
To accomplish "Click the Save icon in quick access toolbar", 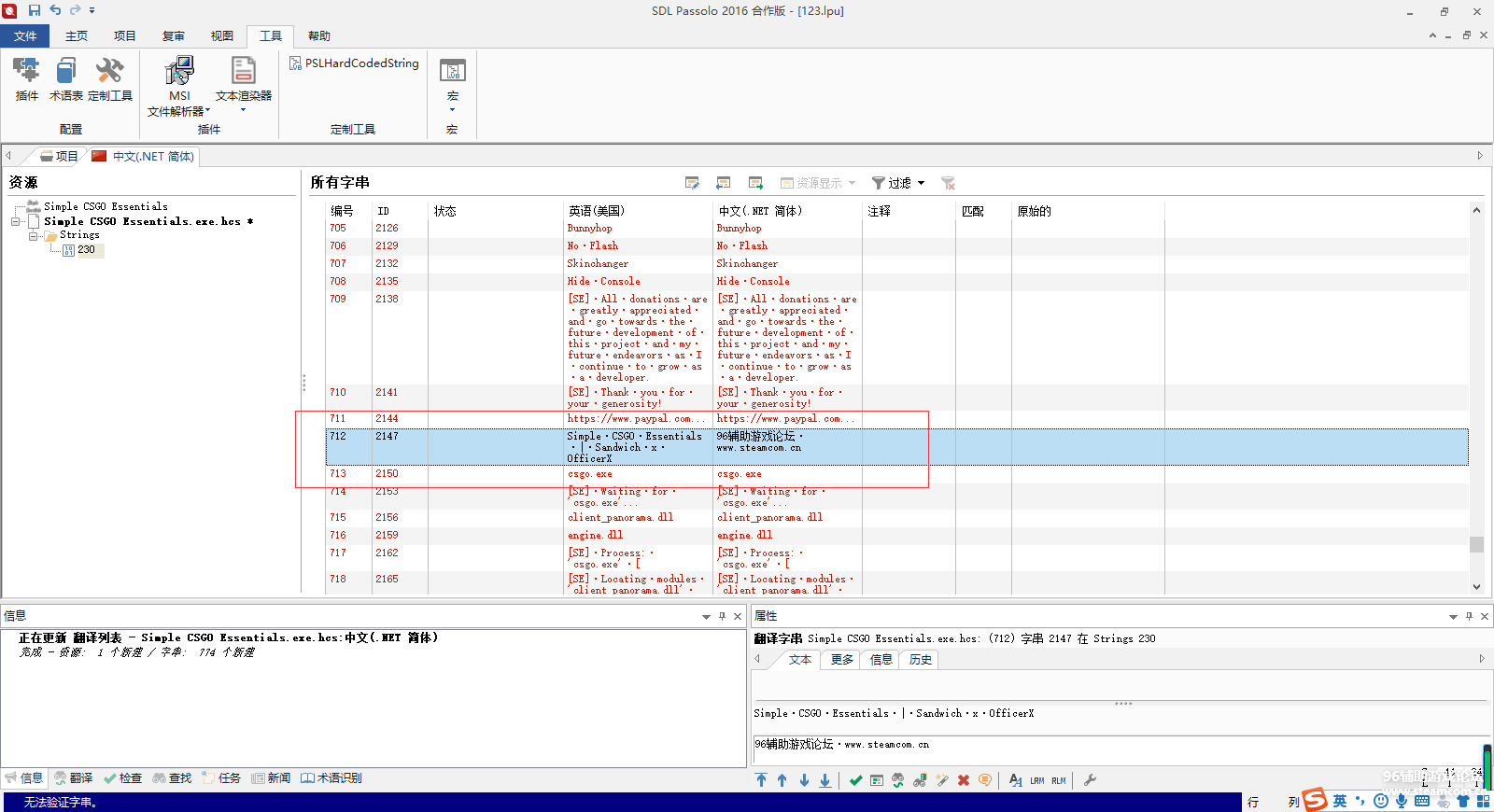I will point(35,10).
